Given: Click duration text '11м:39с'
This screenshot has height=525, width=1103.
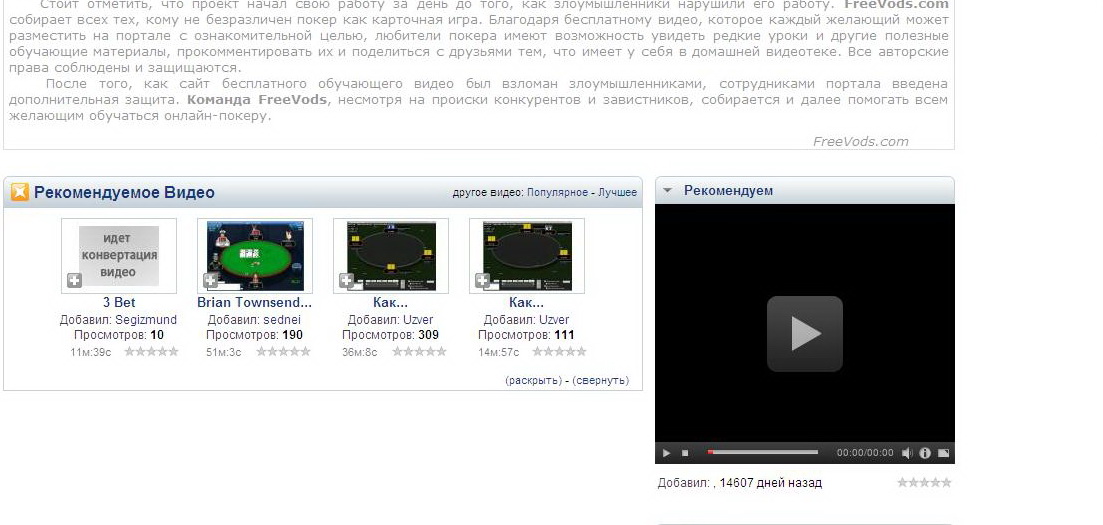Looking at the screenshot, I should tap(90, 352).
